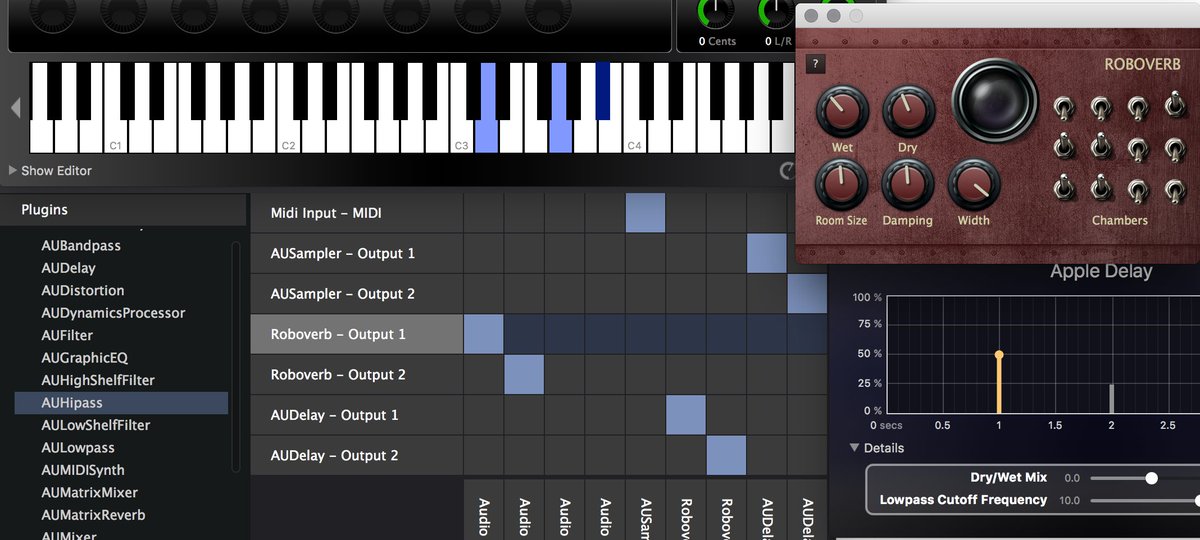Click the Dry/Wet Mix slider handle

pyautogui.click(x=1151, y=478)
